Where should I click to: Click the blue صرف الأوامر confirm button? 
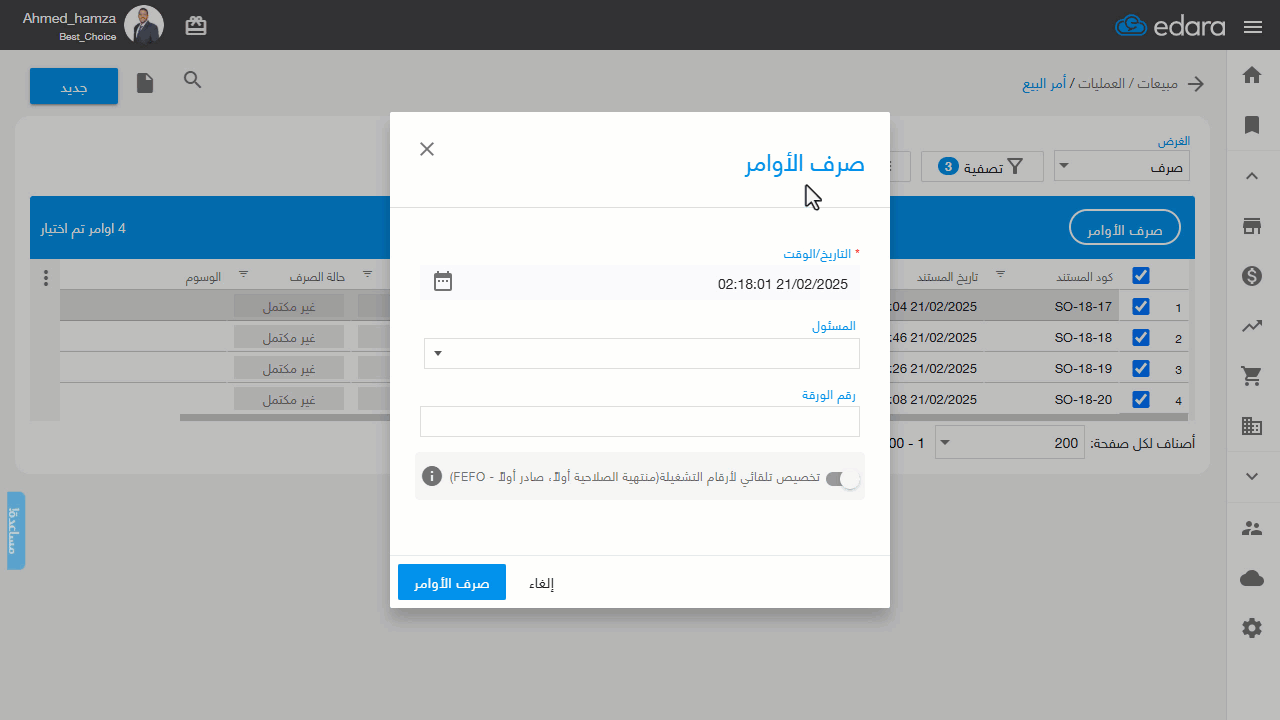click(452, 583)
